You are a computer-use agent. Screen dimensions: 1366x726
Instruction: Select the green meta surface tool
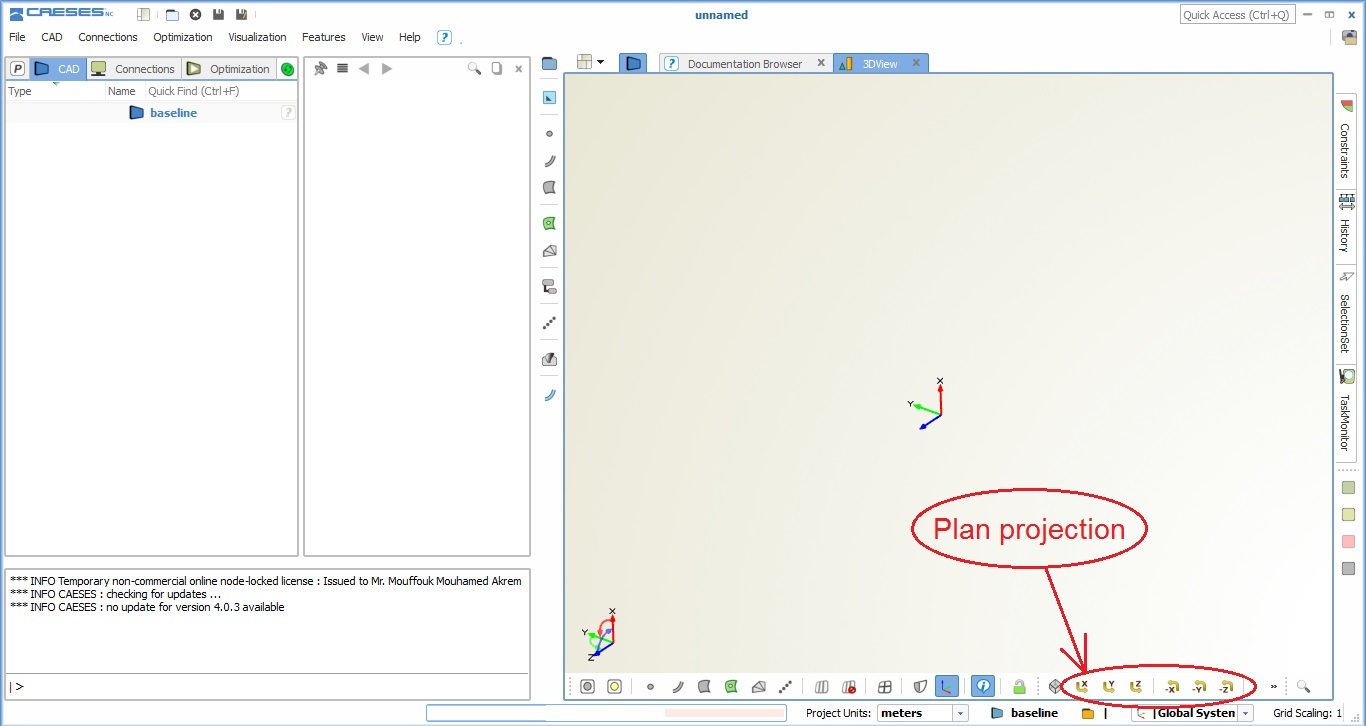pos(549,224)
